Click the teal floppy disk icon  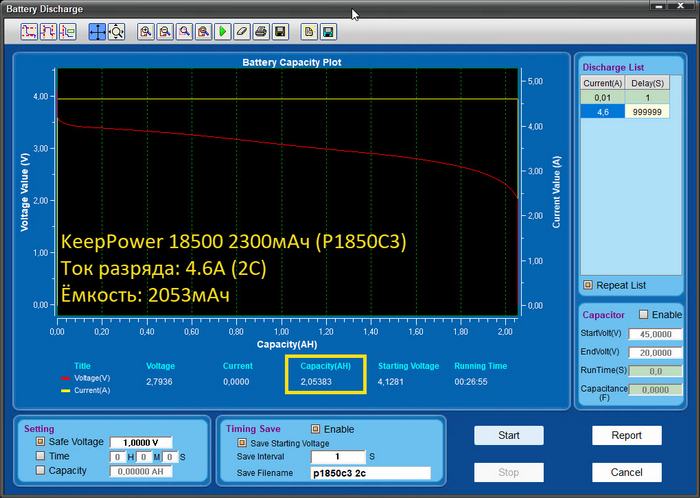tap(327, 32)
